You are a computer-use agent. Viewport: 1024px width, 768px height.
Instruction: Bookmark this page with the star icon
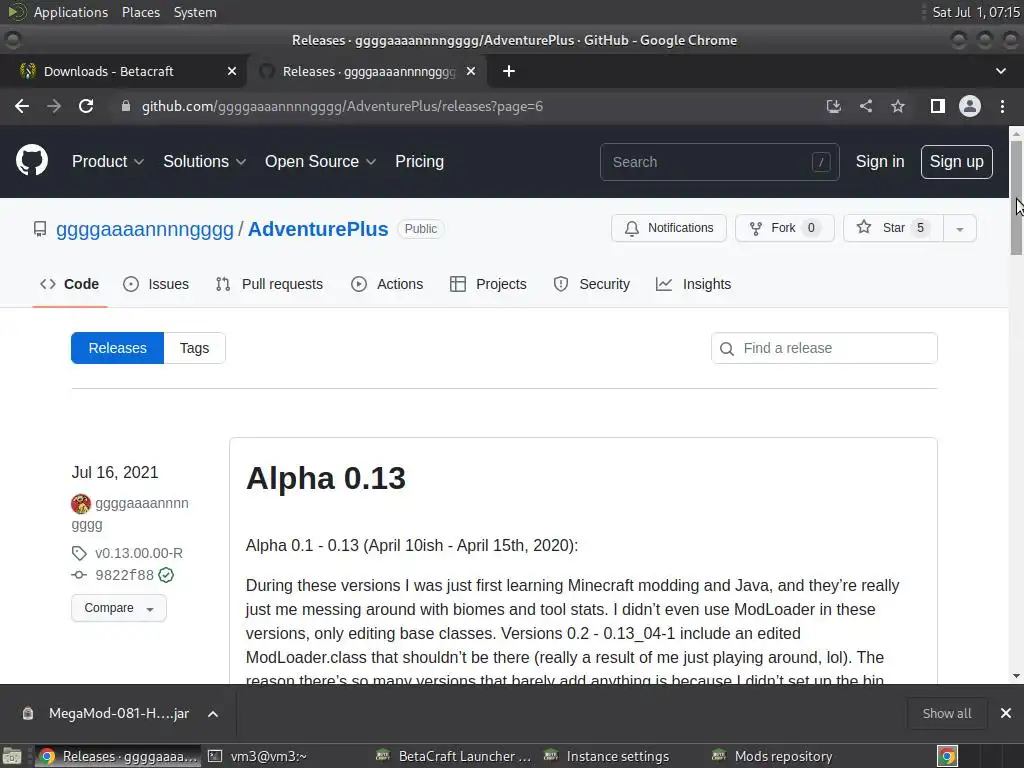898,106
